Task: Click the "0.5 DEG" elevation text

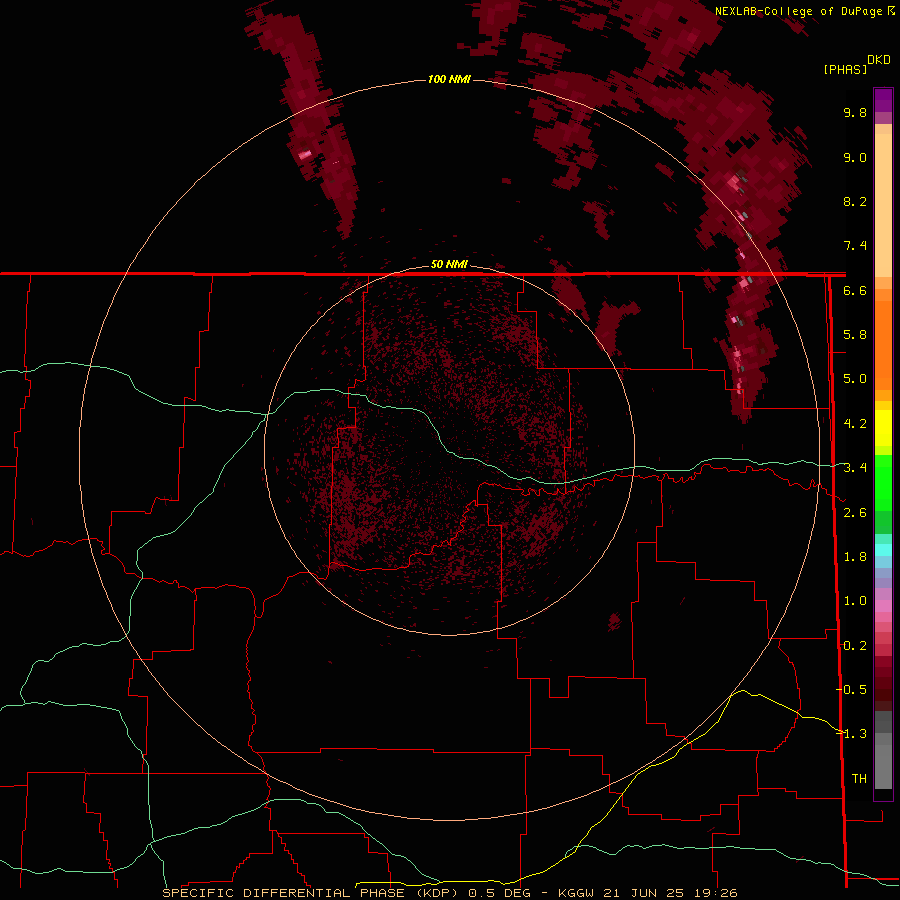Action: (498, 893)
